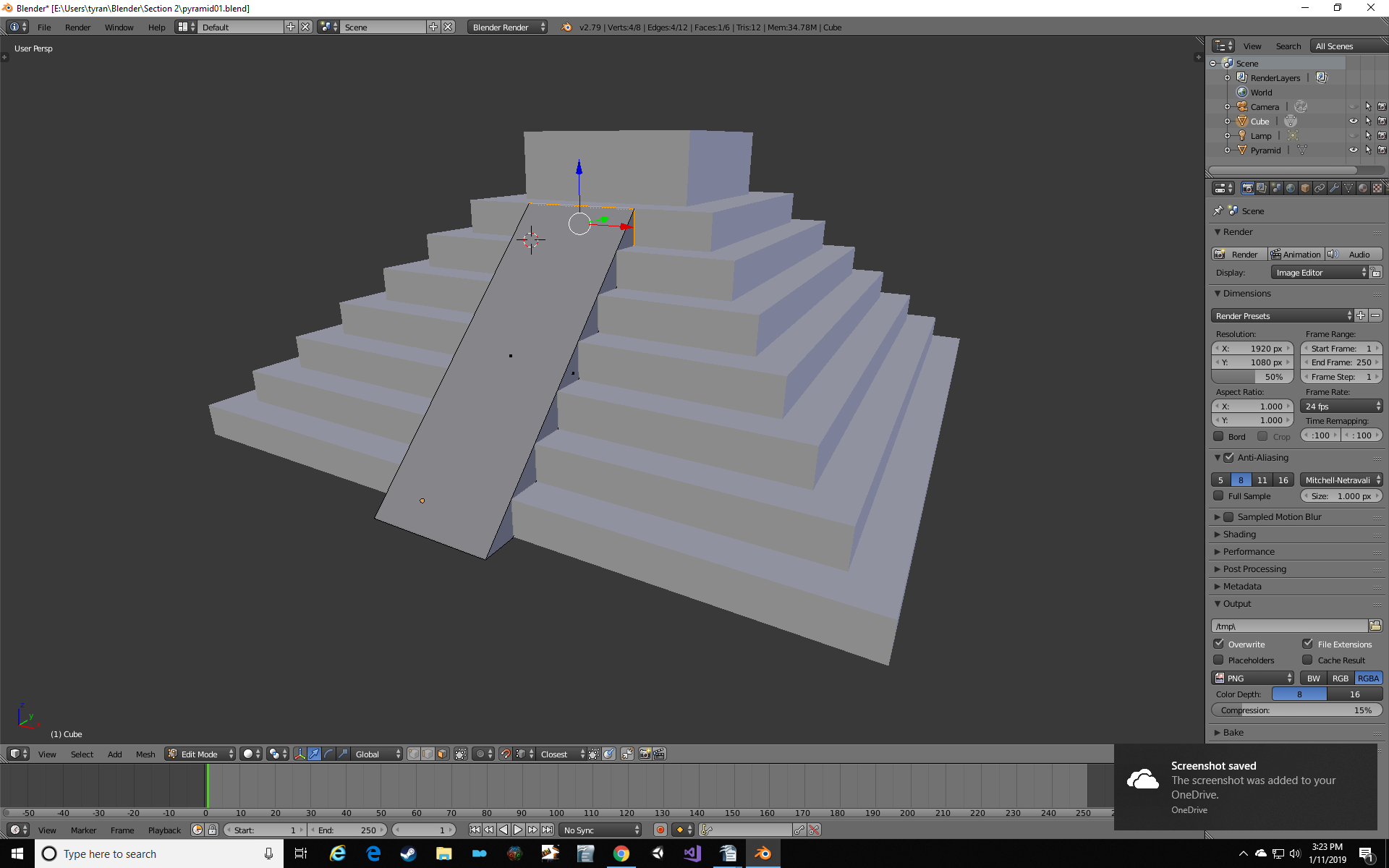
Task: Disable the Anti-Aliasing checkbox
Action: click(x=1228, y=457)
